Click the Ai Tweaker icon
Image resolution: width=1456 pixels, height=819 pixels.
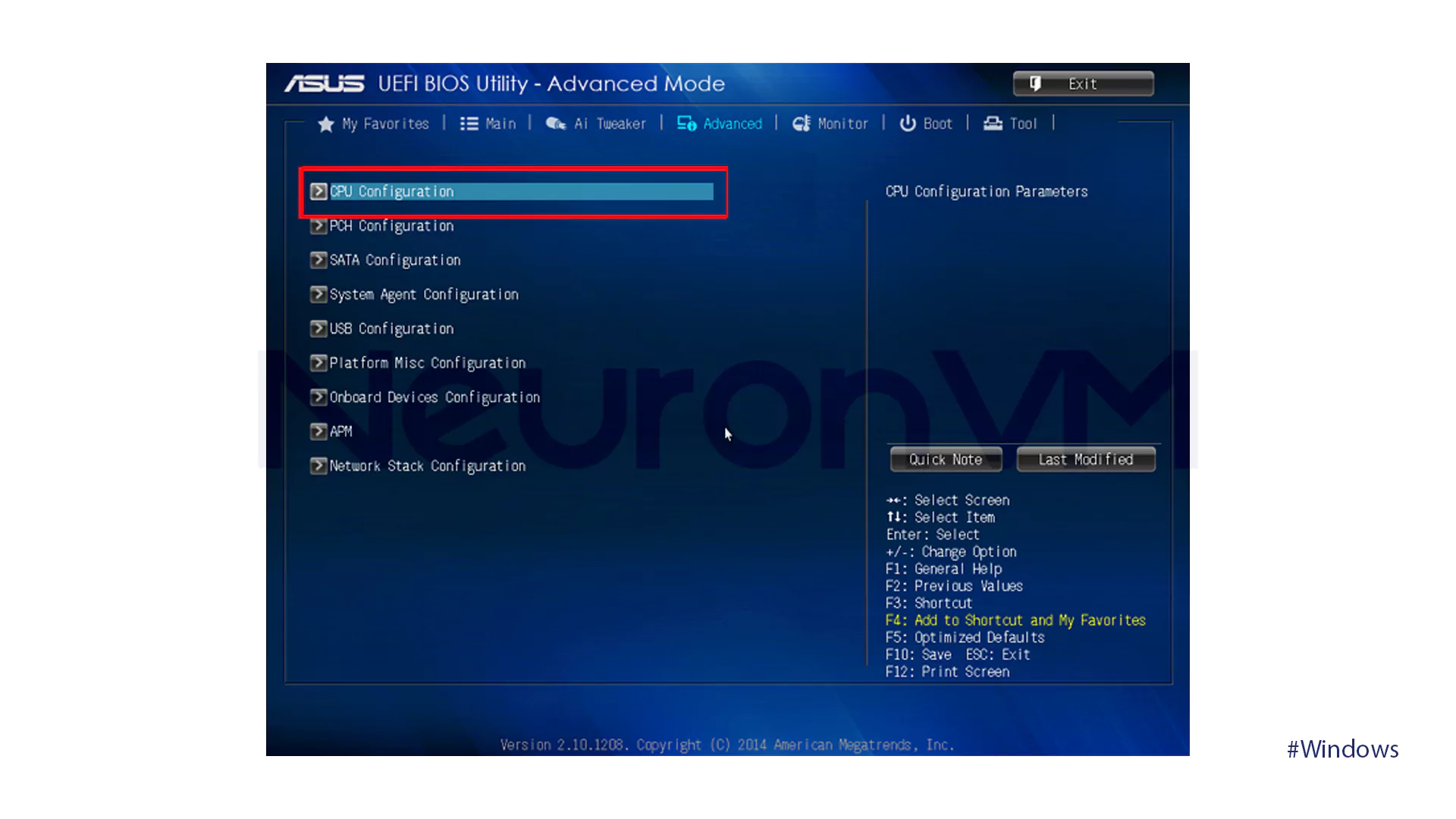556,124
